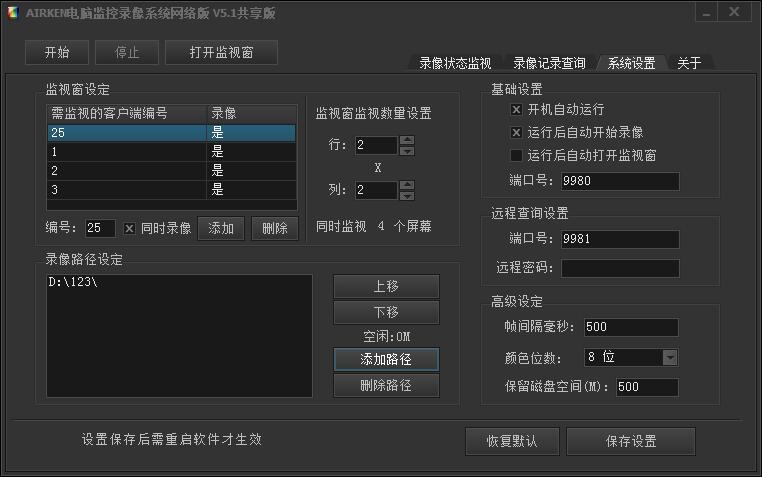Minimize the AIRKEN window
762x477 pixels.
707,12
